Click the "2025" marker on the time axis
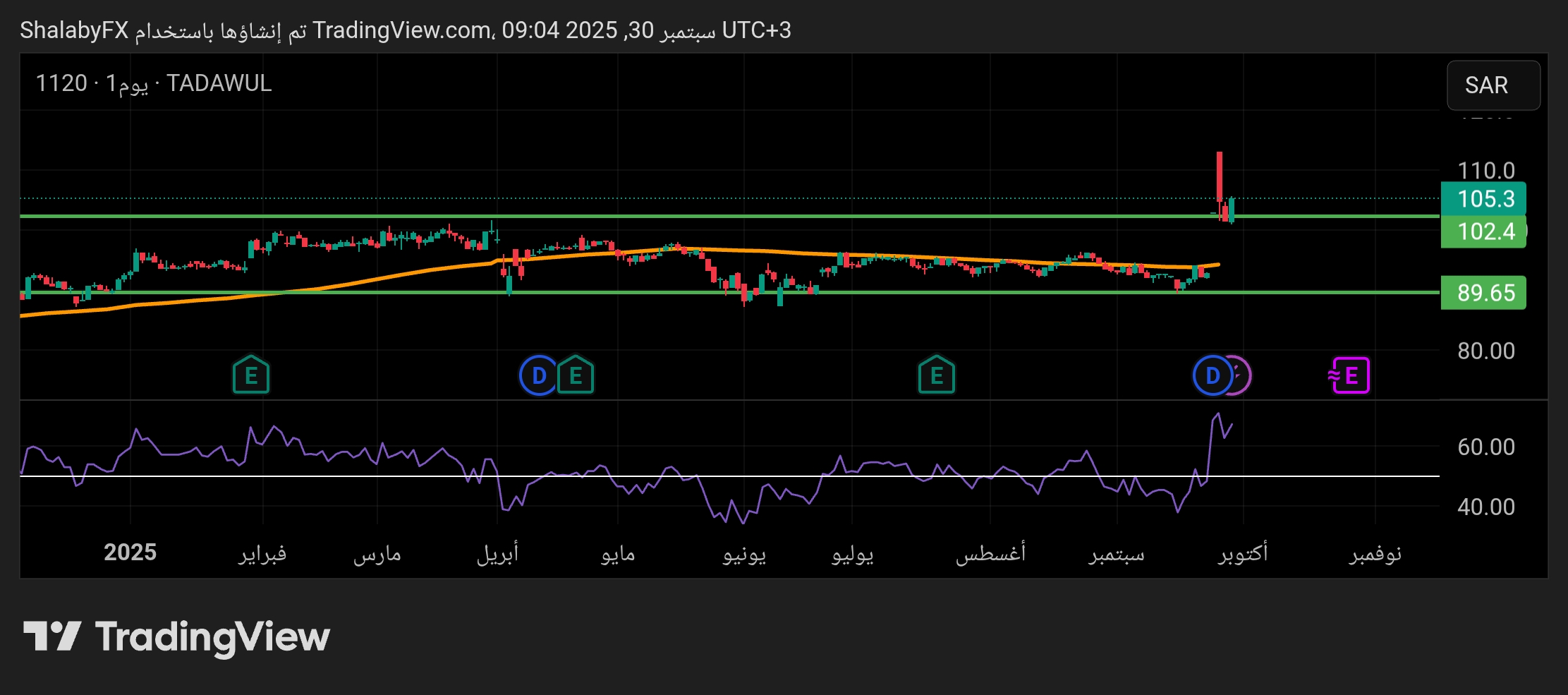 pyautogui.click(x=130, y=553)
